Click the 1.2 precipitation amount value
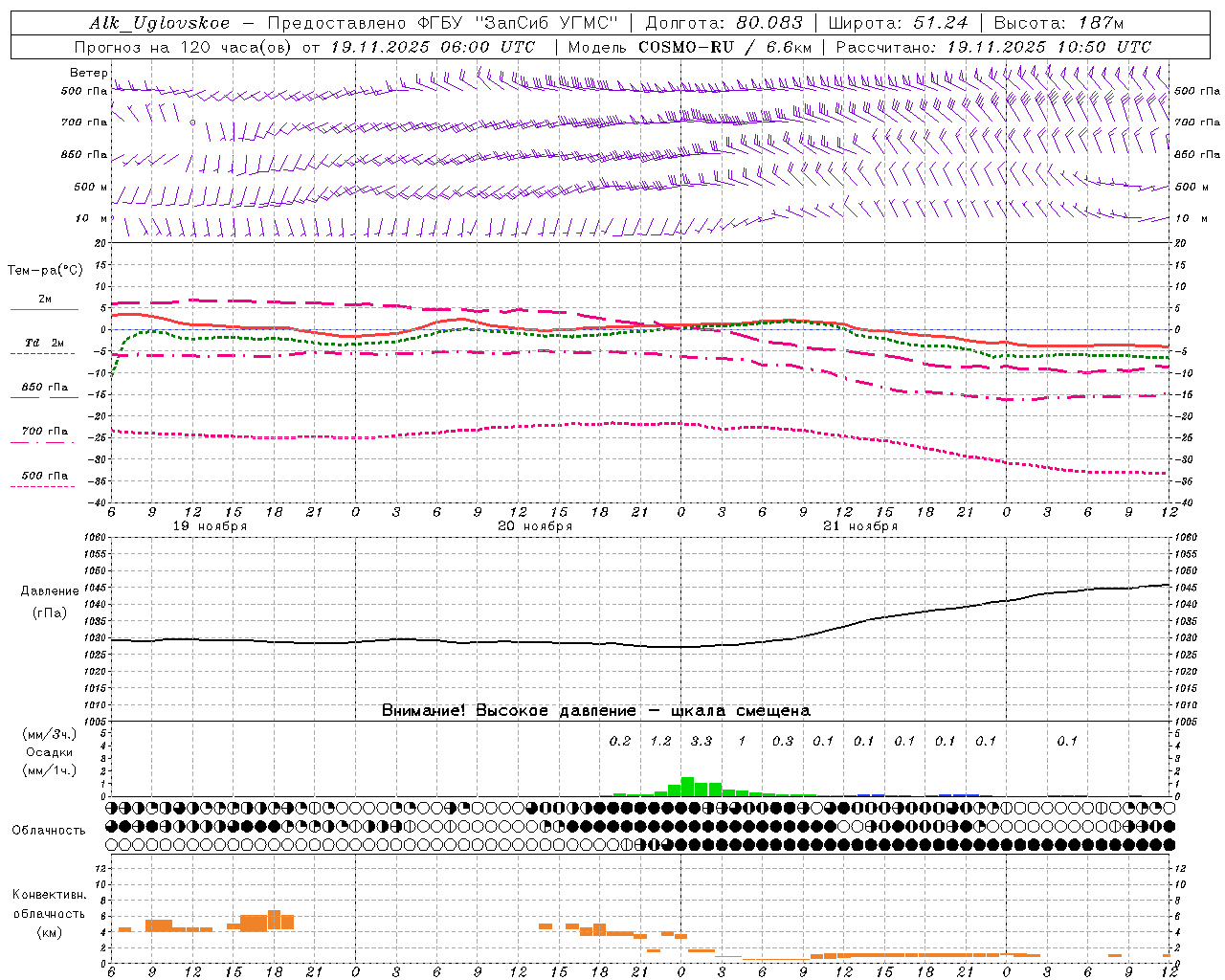 coord(661,741)
